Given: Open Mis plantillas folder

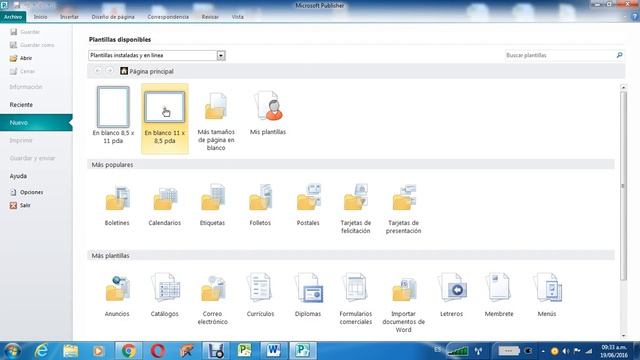Looking at the screenshot, I should point(268,113).
